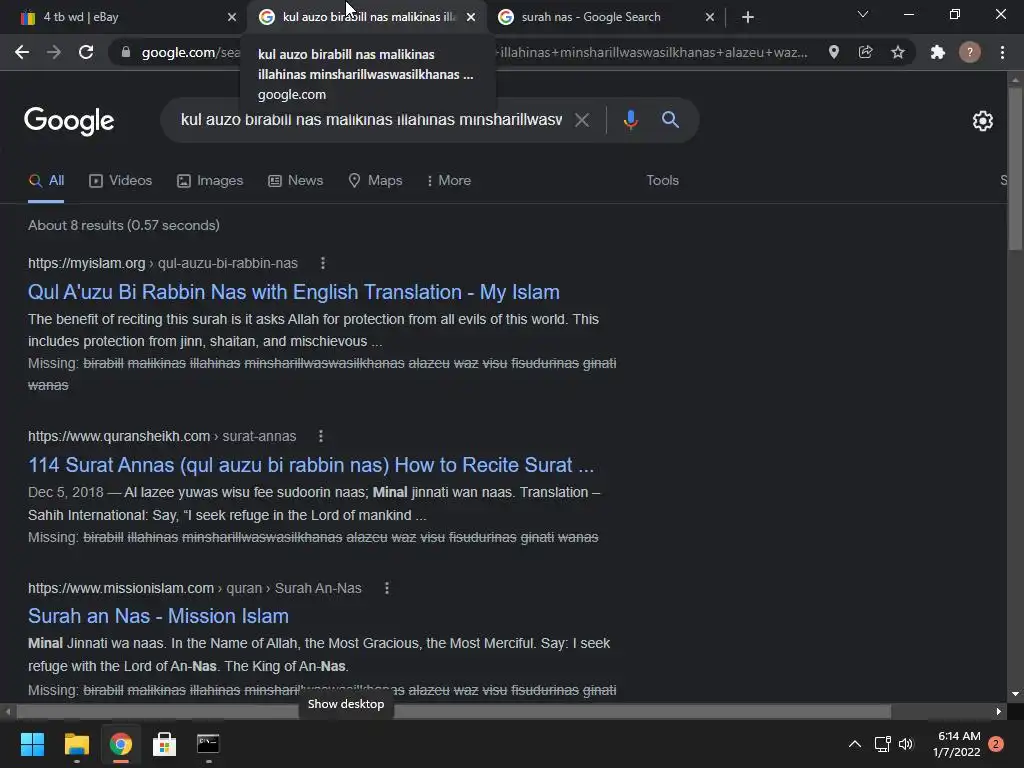Open 'Surah an Nas - Mission Islam' link
This screenshot has height=768, width=1024.
[x=158, y=616]
